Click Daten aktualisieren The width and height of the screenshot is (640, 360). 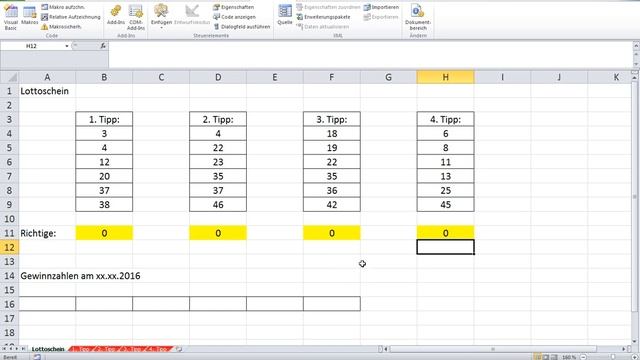[x=322, y=27]
